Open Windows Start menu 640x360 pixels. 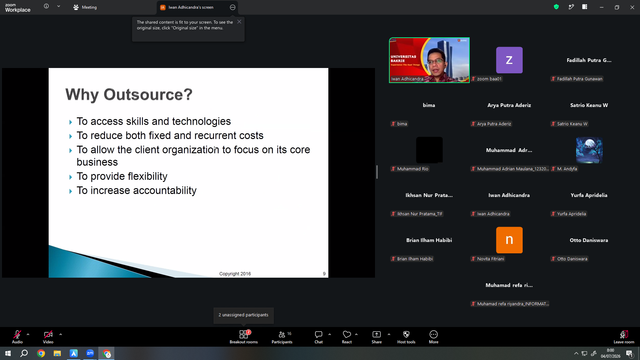point(8,353)
